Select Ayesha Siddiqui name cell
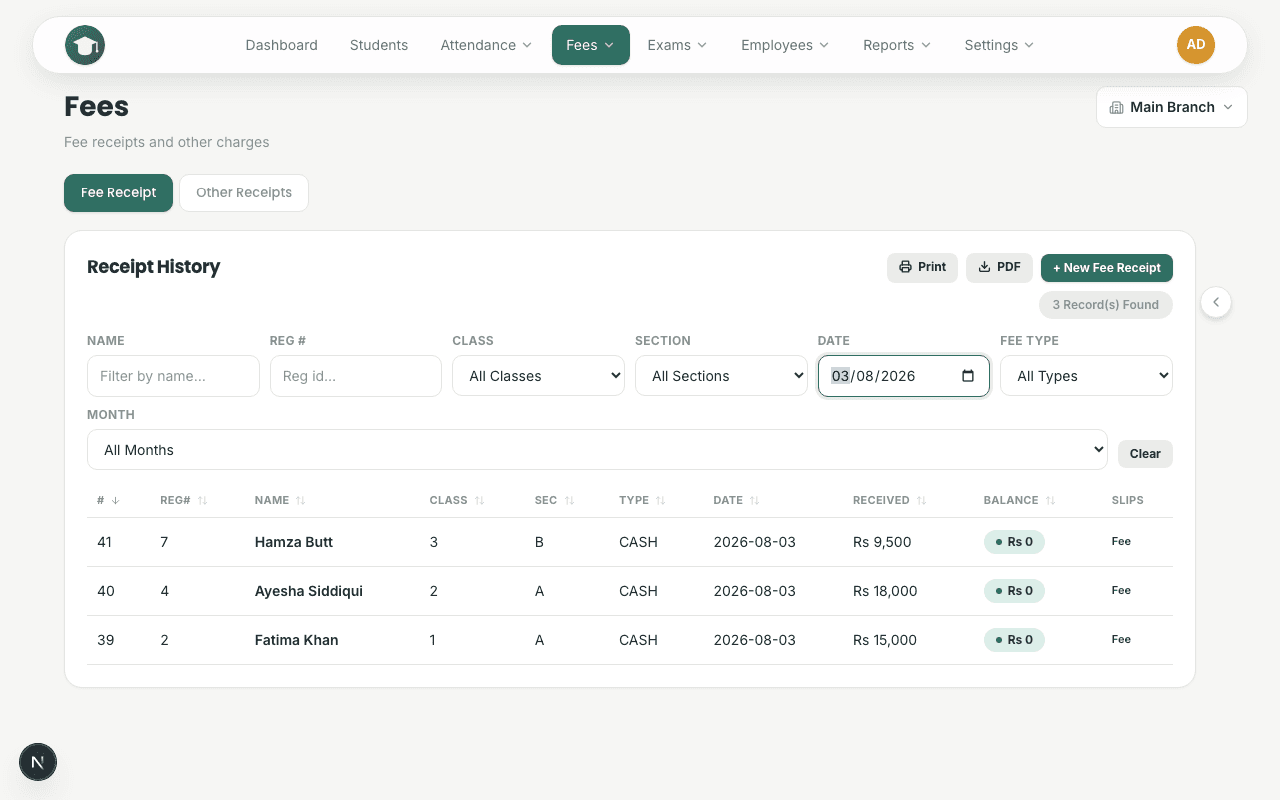 coord(309,591)
